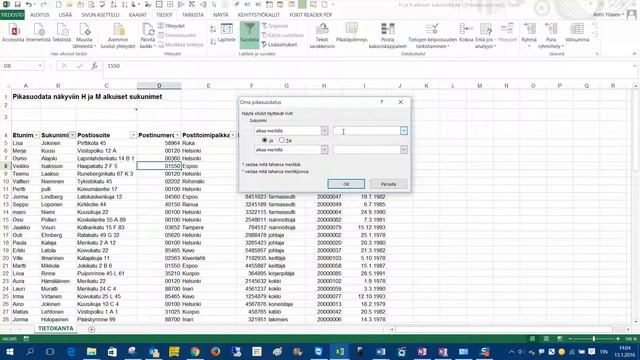The width and height of the screenshot is (640, 360).
Task: Open Edge browser from taskbar
Action: [x=71, y=351]
